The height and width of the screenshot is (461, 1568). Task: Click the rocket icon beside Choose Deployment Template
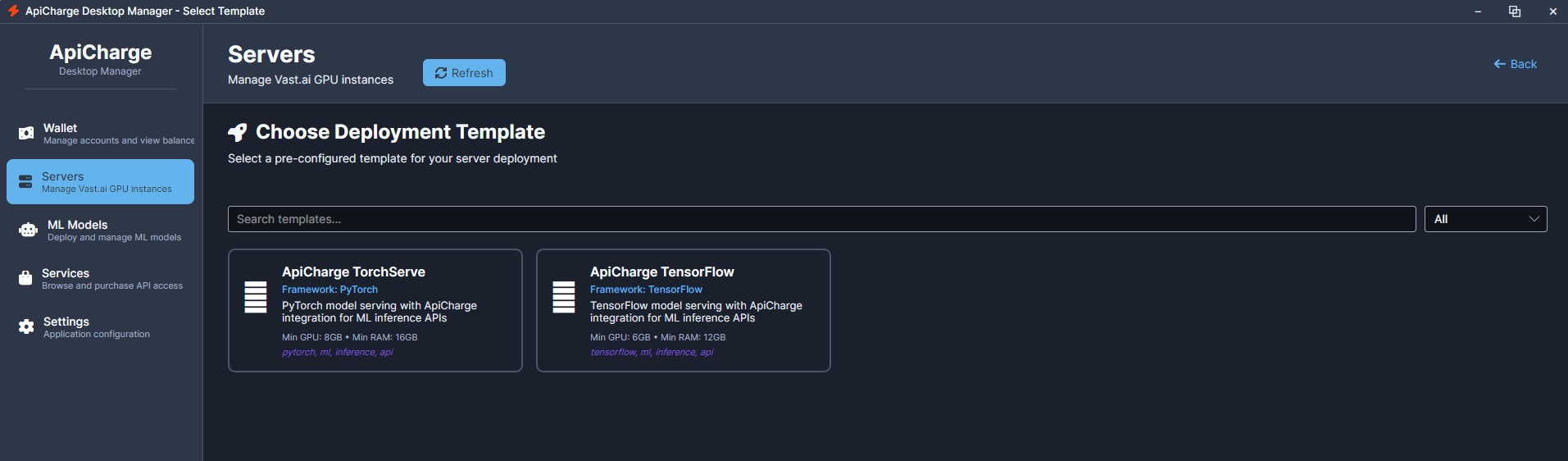pyautogui.click(x=238, y=132)
